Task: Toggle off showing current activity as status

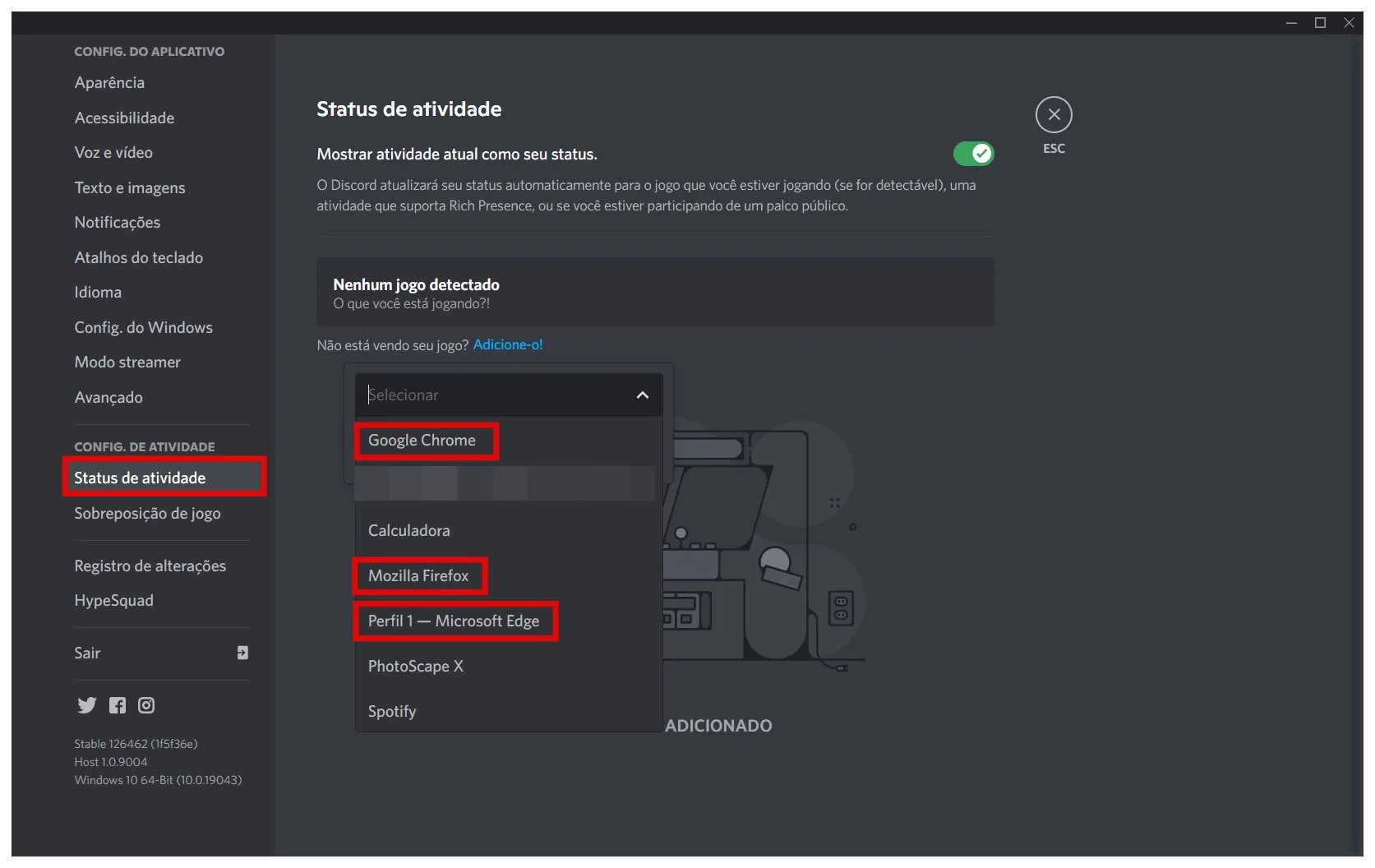Action: [973, 154]
